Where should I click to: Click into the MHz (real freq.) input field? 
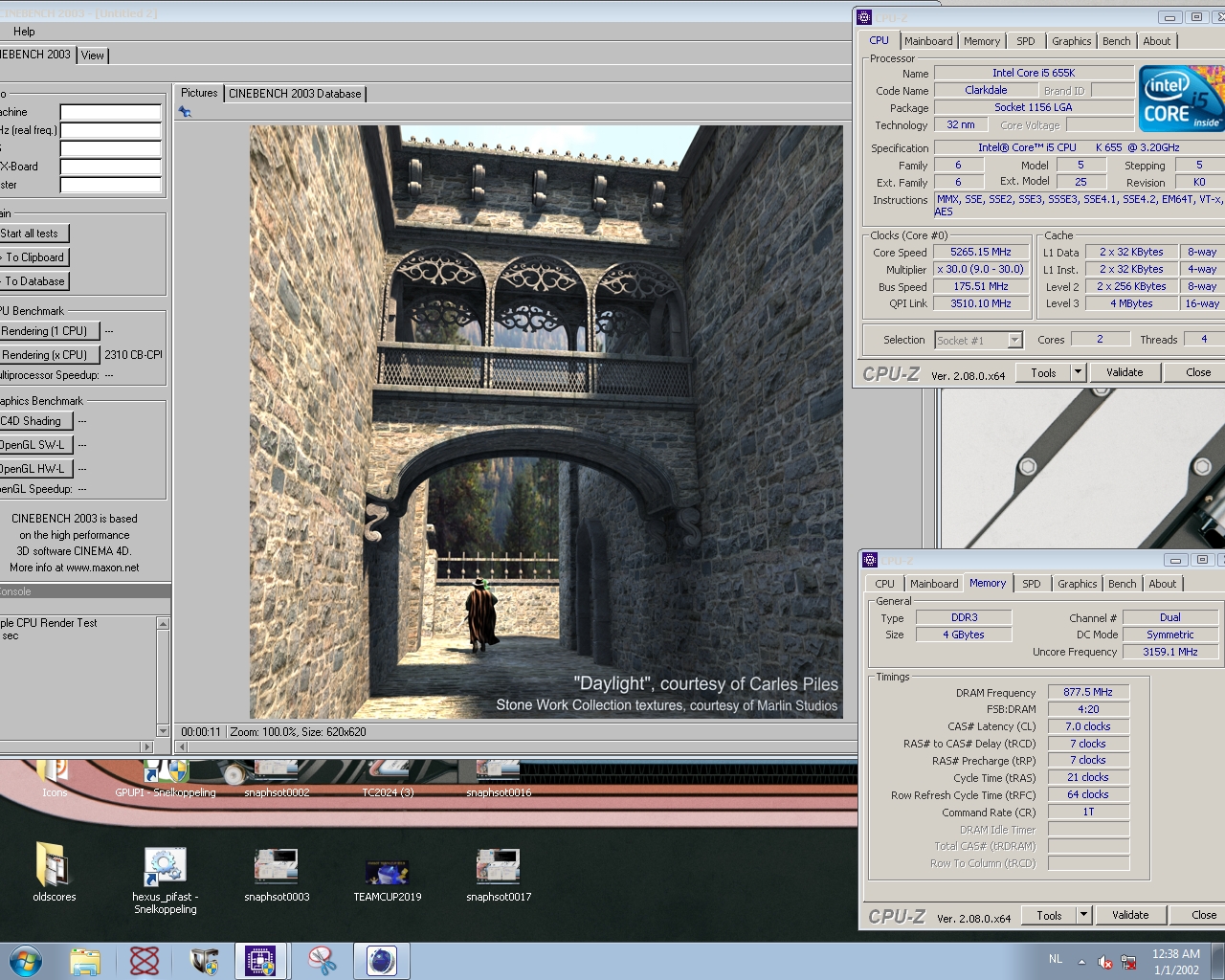click(x=111, y=130)
